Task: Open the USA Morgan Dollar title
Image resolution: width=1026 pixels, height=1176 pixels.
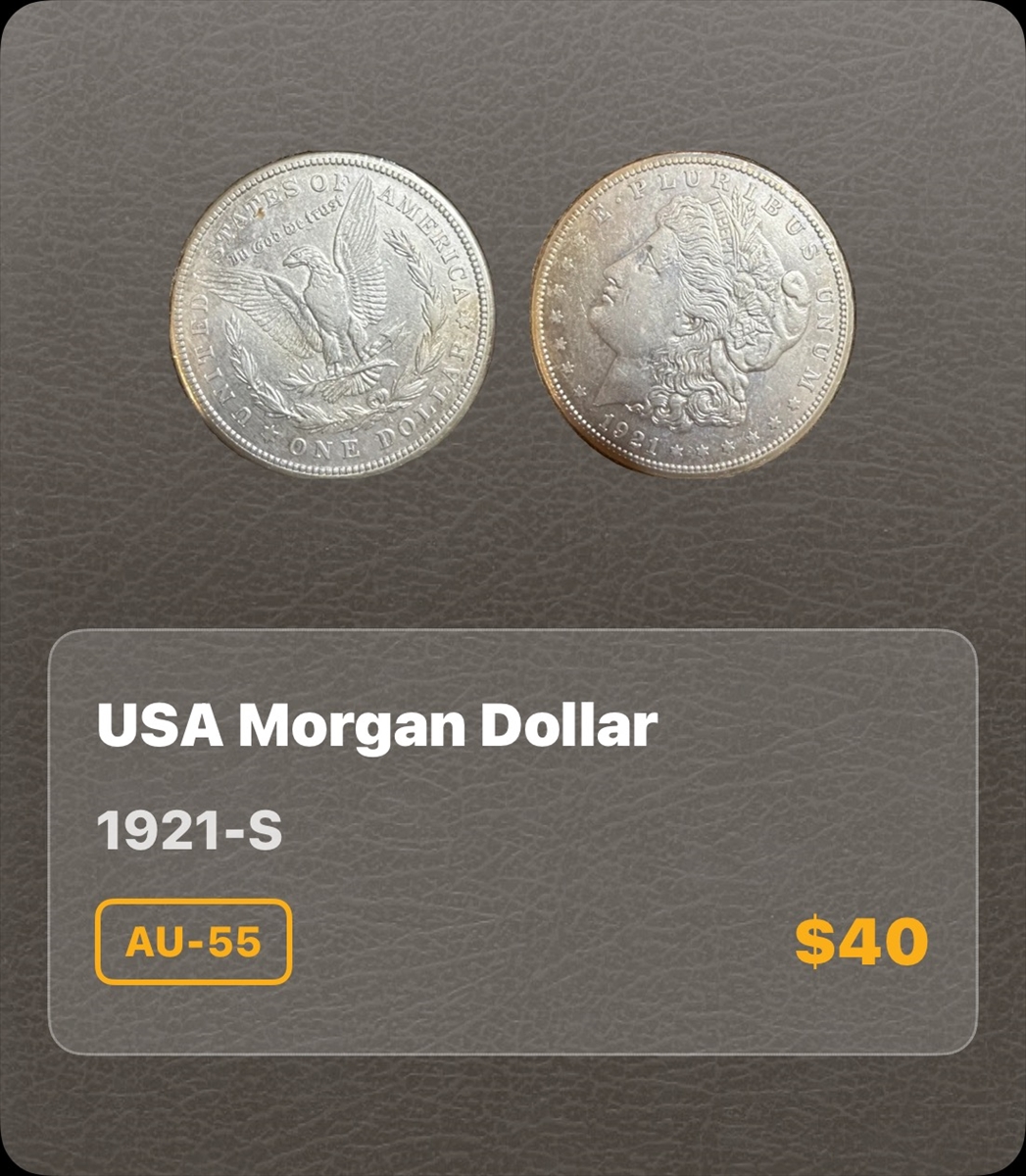Action: (377, 725)
